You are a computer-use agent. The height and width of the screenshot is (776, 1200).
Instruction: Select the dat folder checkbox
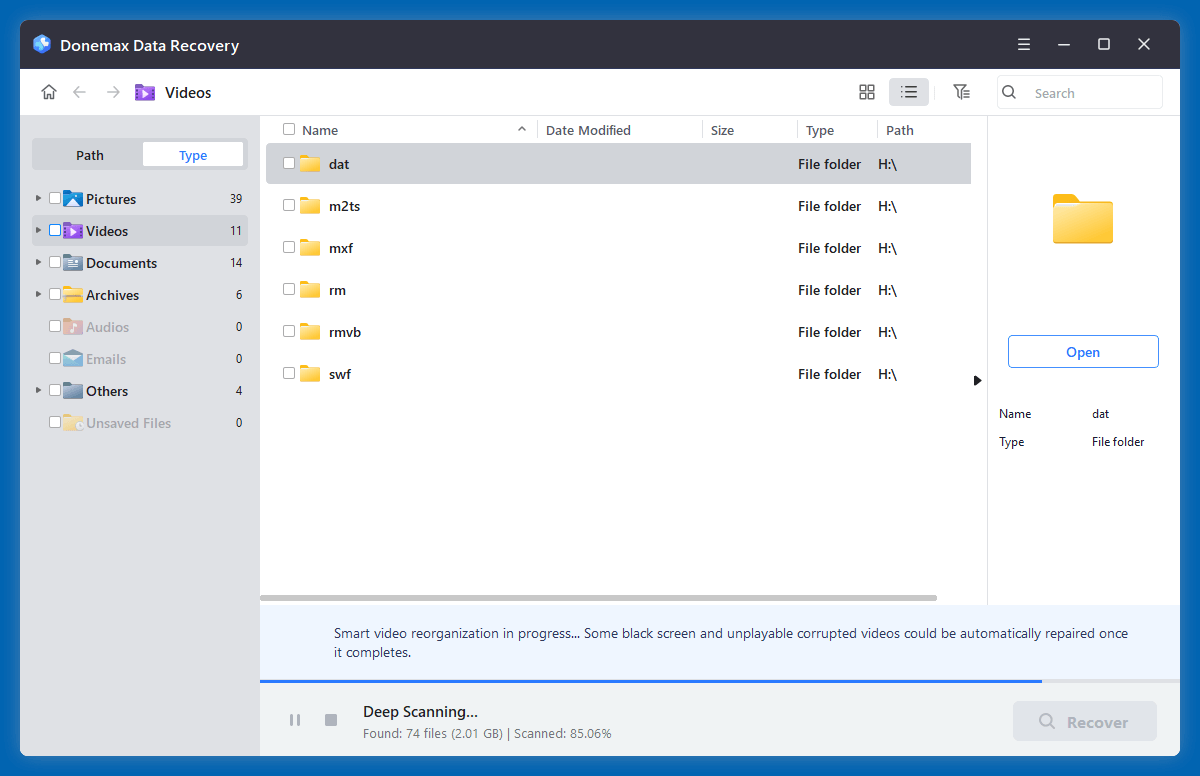[289, 163]
